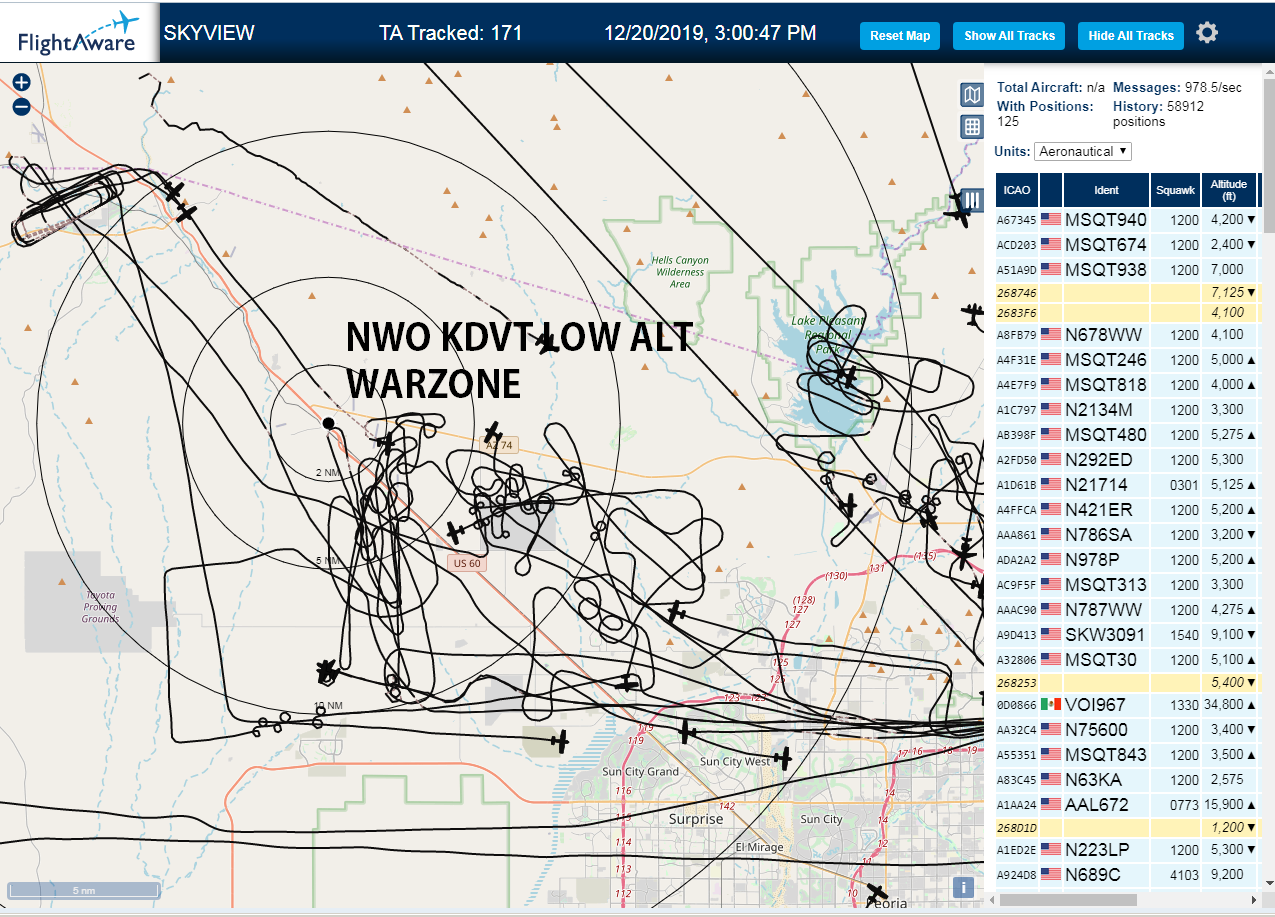1275x917 pixels.
Task: Select the MSQT818 aircraft row
Action: 1127,385
